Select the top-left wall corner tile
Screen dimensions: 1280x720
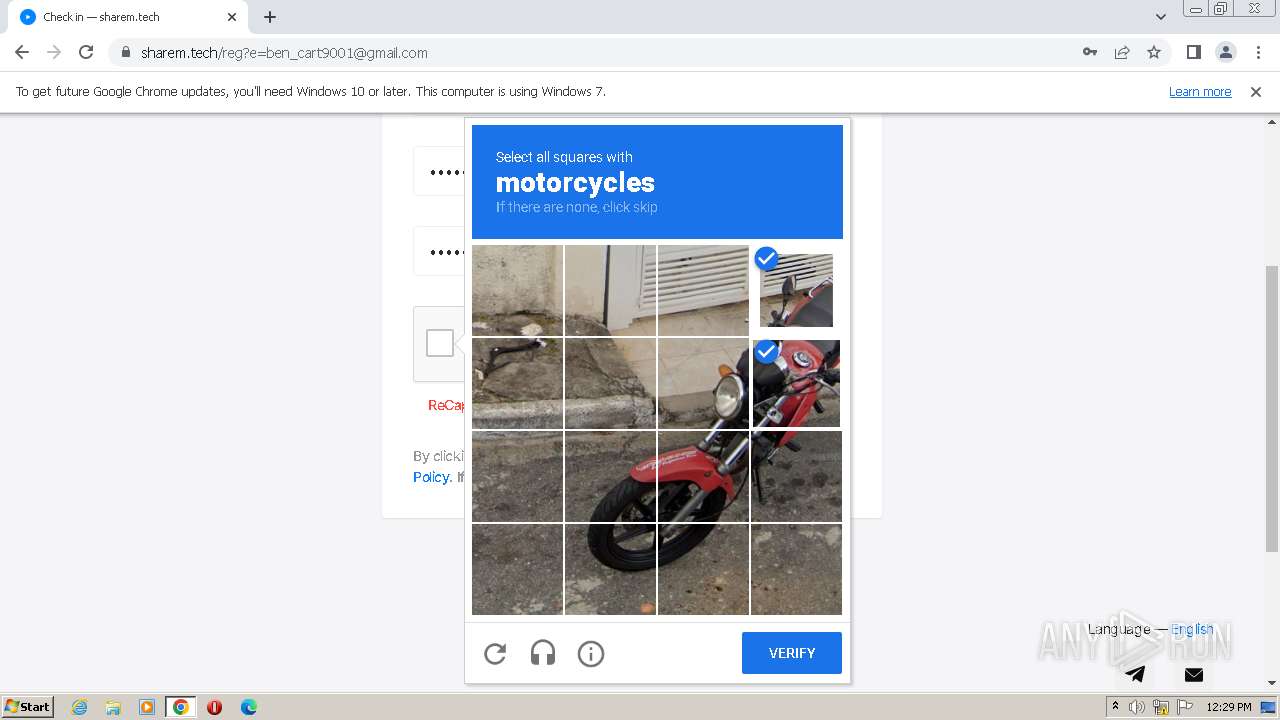[x=517, y=291]
